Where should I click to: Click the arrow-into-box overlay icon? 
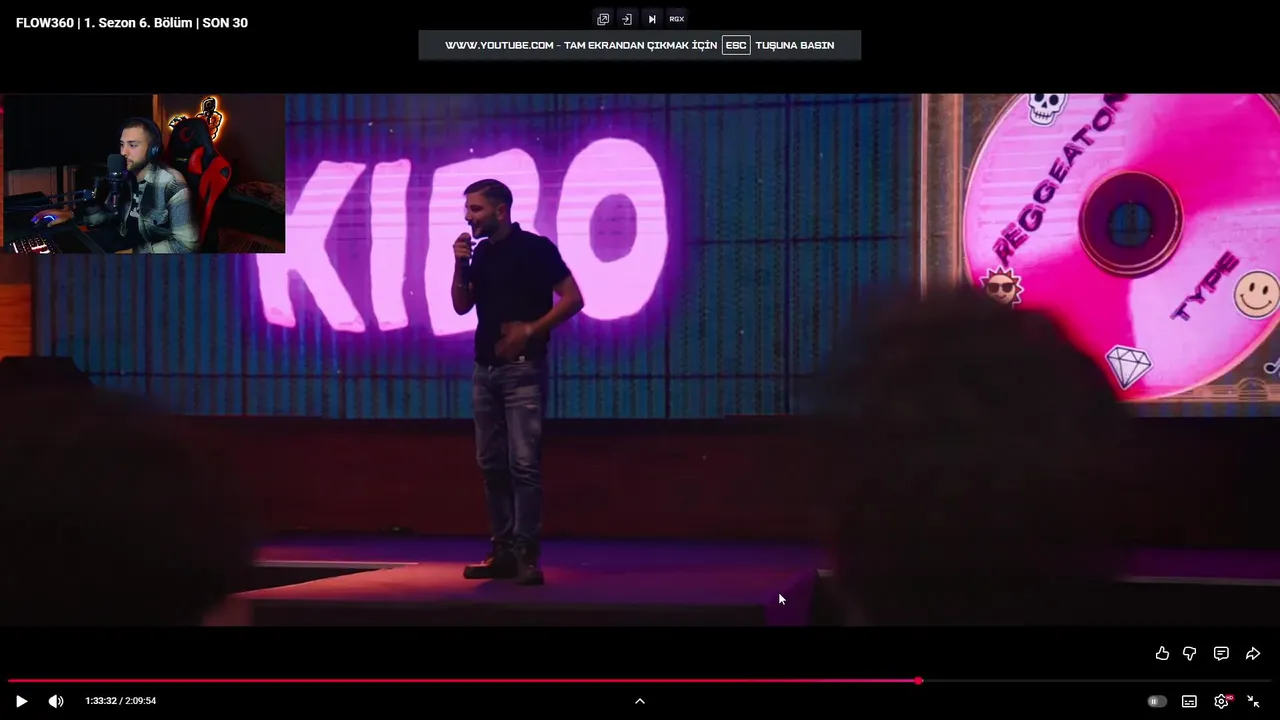pos(626,19)
